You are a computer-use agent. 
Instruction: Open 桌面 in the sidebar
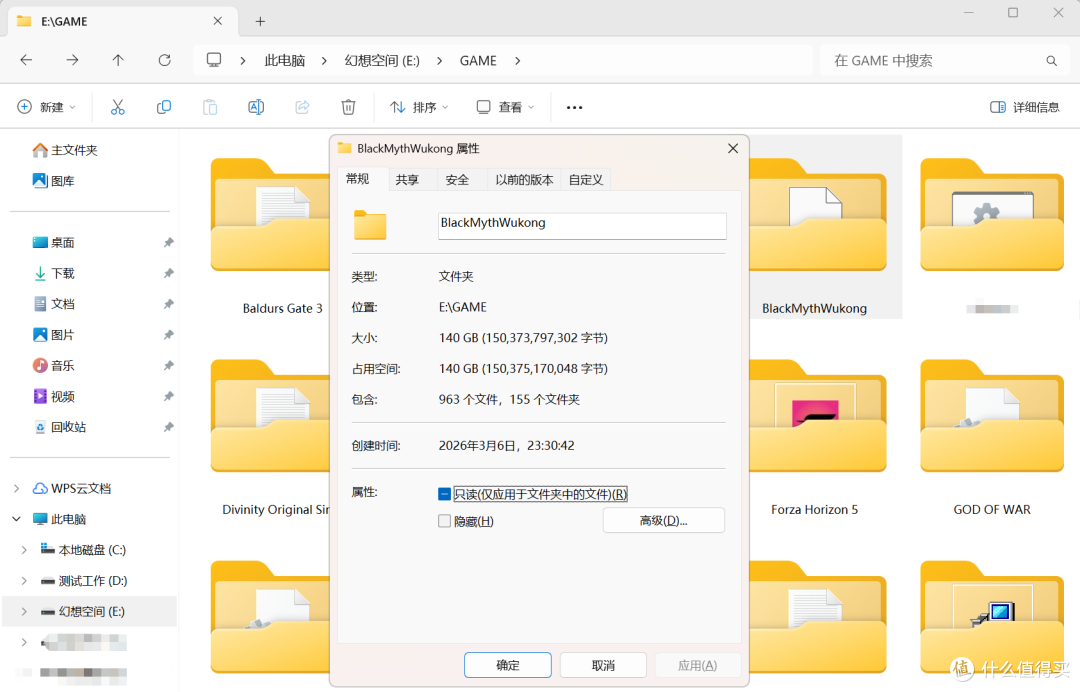[54, 242]
